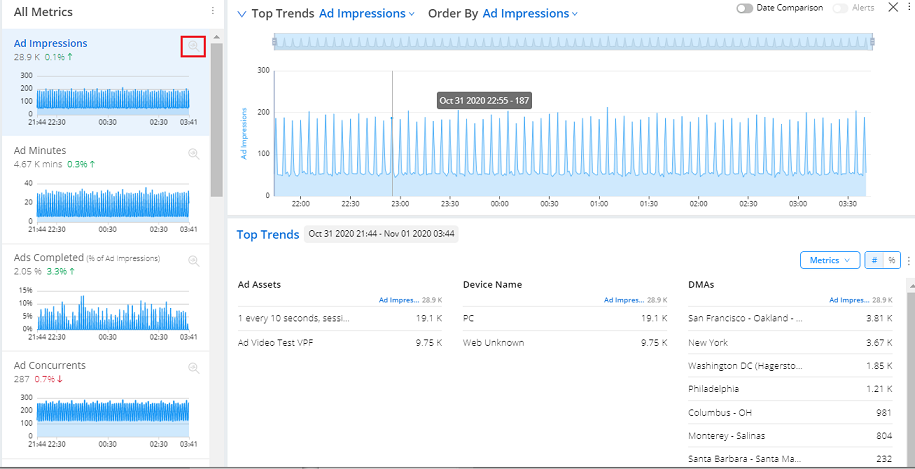Screen dimensions: 915x469
Task: Click the Ad Concurrents metric title
Action: click(49, 366)
